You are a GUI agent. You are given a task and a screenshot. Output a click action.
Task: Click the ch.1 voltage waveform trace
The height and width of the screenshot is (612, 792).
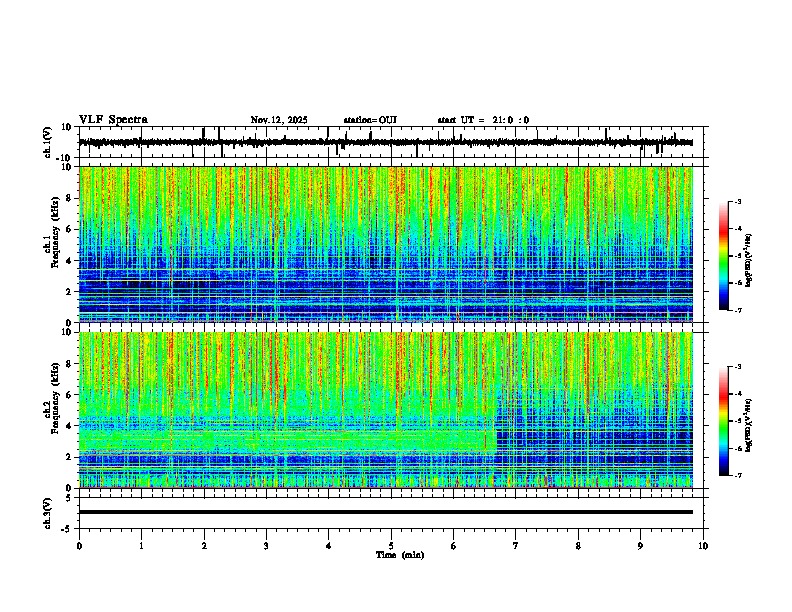click(385, 142)
